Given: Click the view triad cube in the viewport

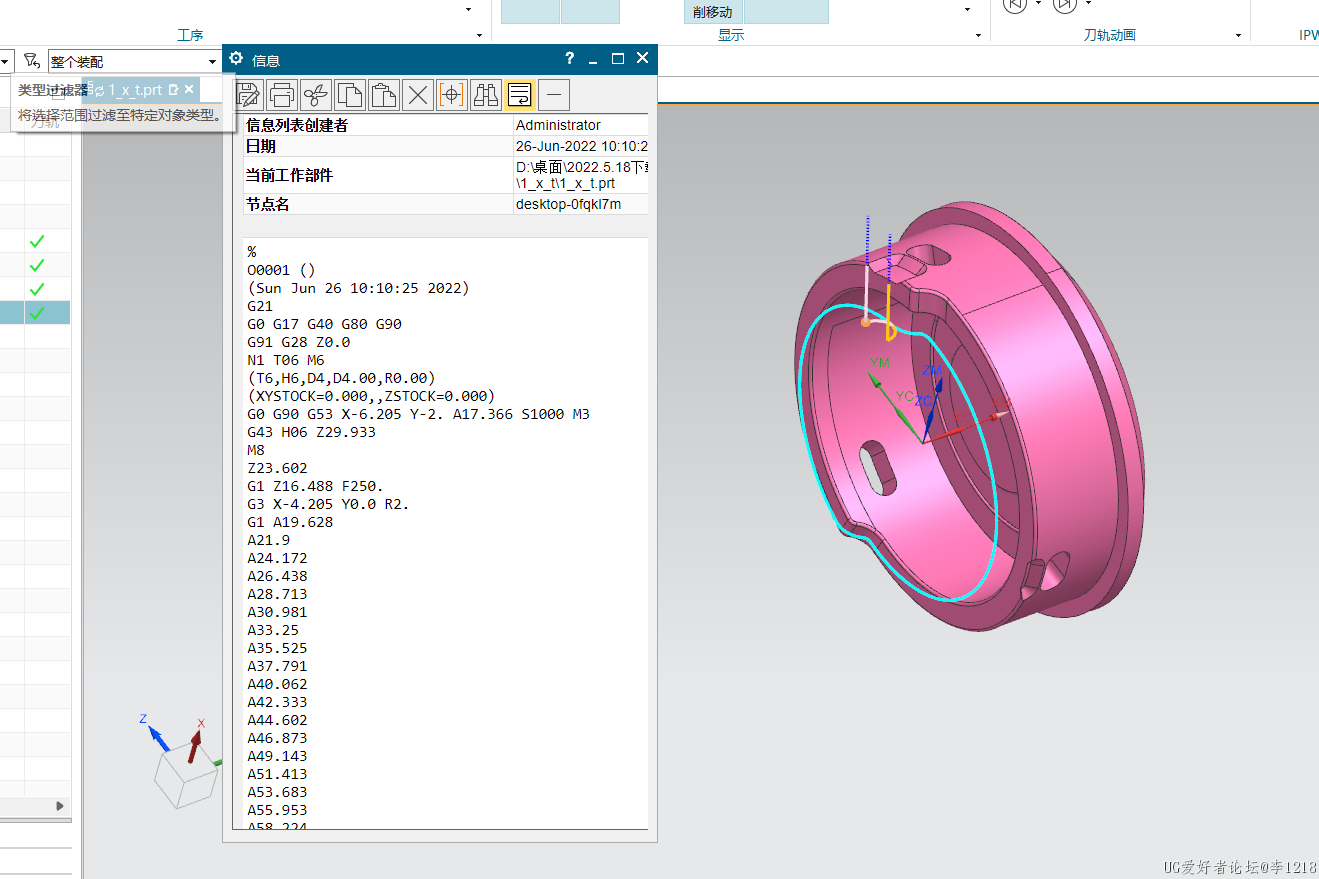Looking at the screenshot, I should pos(186,777).
